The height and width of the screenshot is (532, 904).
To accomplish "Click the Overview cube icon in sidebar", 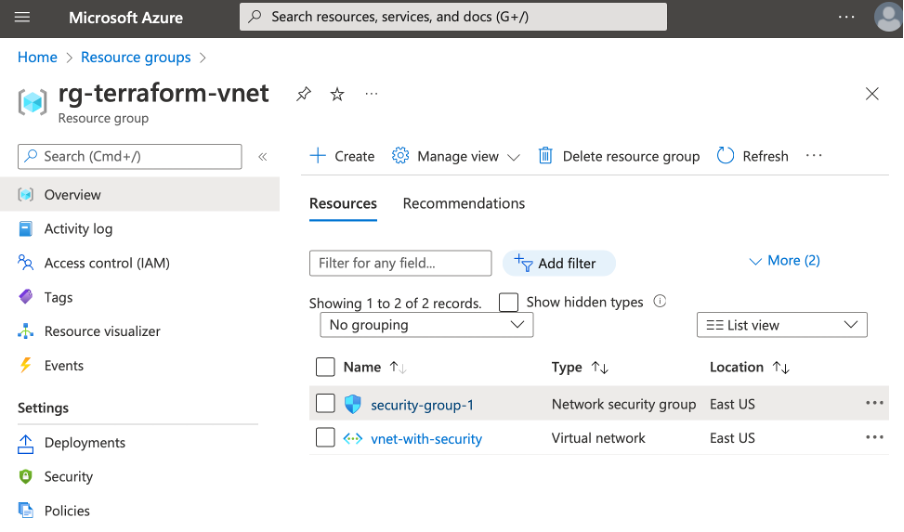I will click(x=25, y=195).
